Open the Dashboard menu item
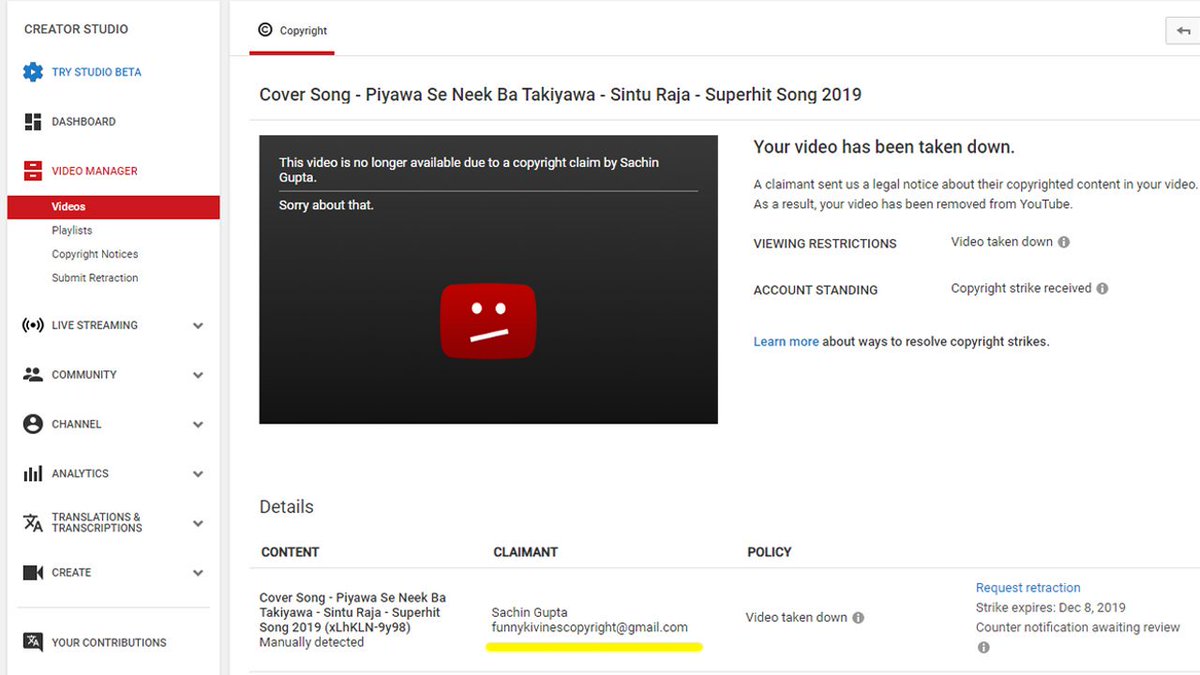This screenshot has height=675, width=1200. [84, 122]
